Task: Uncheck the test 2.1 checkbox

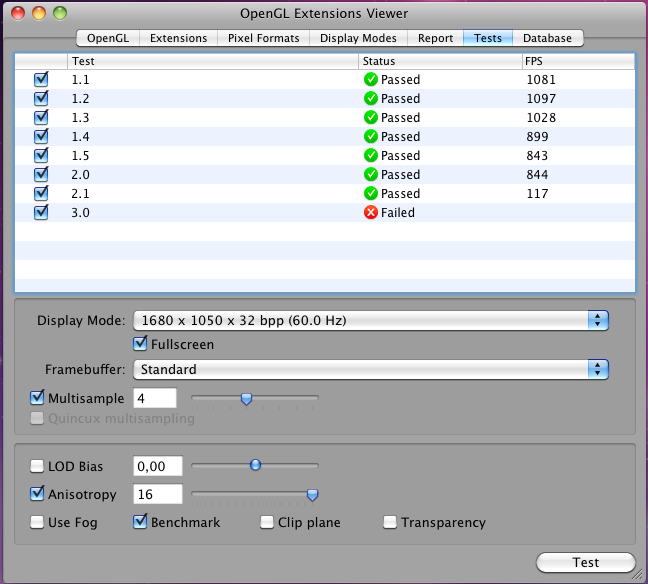Action: [x=41, y=193]
